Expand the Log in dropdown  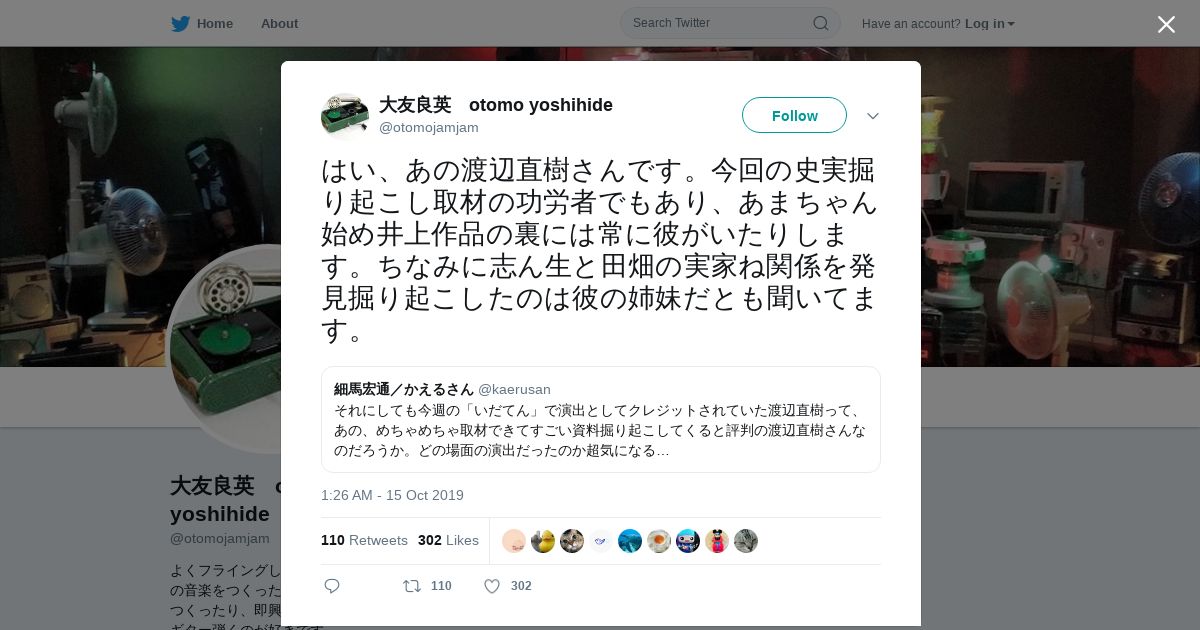[990, 23]
